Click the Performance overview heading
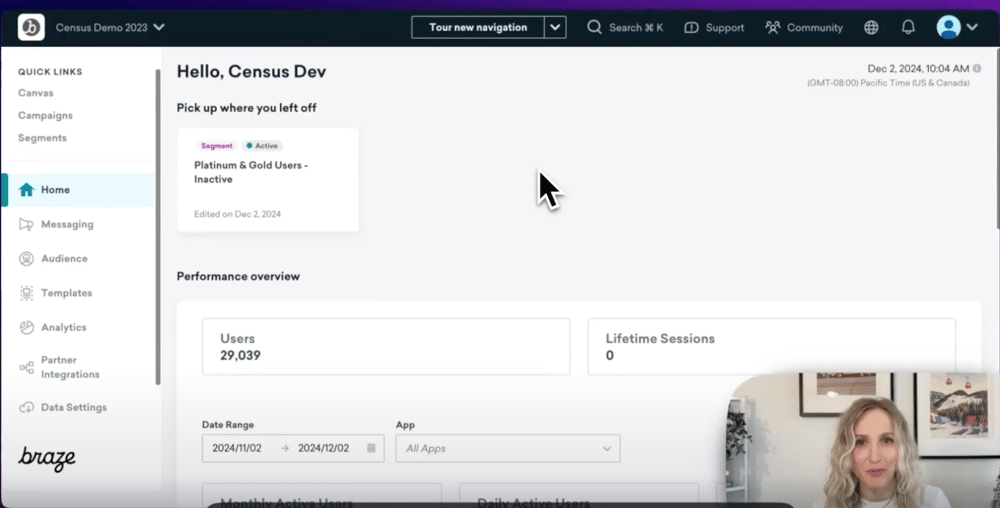 point(238,277)
